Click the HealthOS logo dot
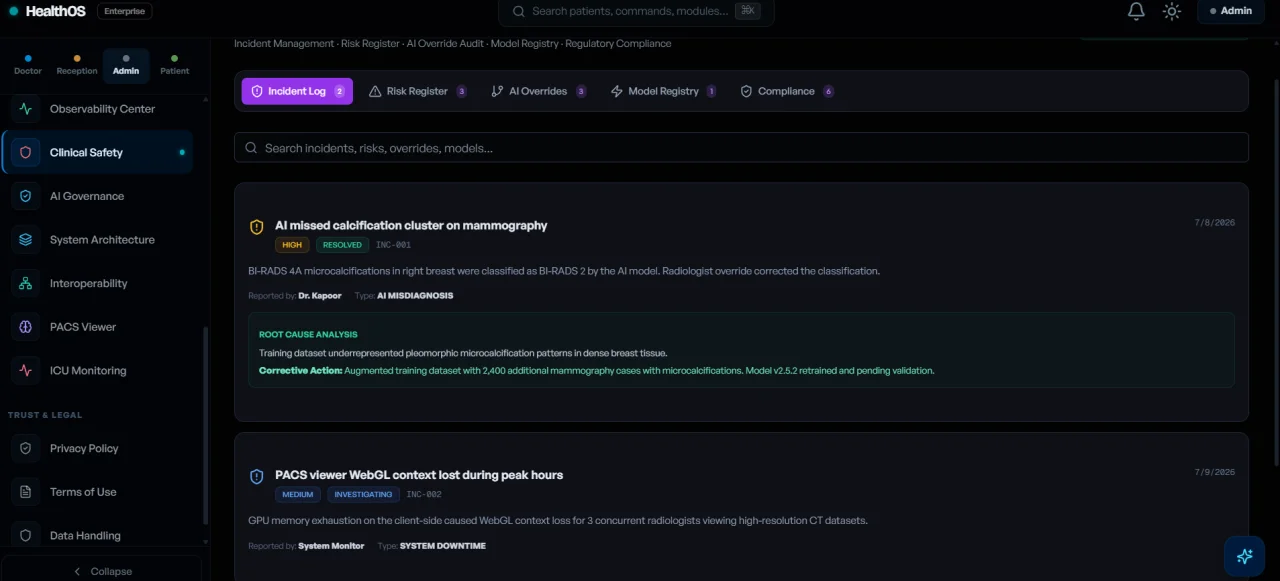This screenshot has height=581, width=1280. pyautogui.click(x=14, y=12)
